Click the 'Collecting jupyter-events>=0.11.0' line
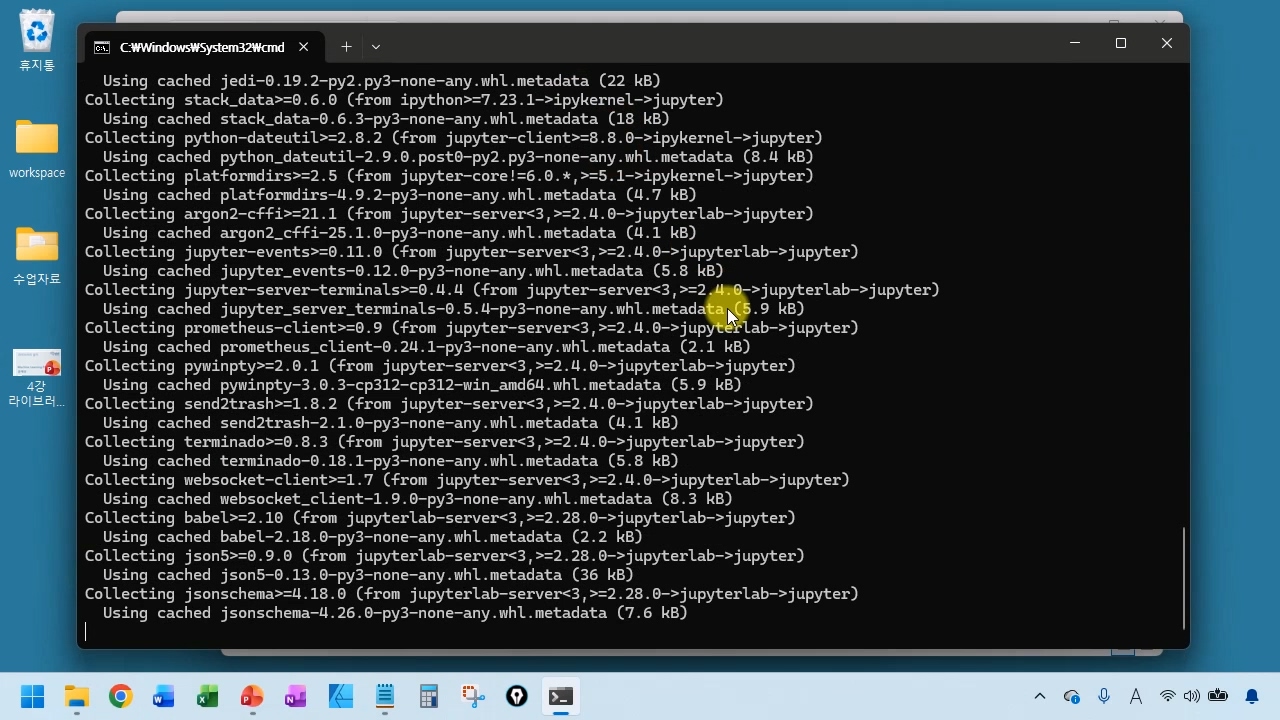The width and height of the screenshot is (1280, 720). pos(472,252)
